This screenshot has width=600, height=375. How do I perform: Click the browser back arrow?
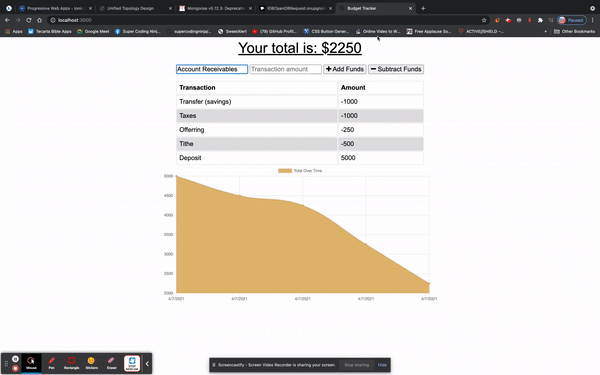click(x=7, y=20)
